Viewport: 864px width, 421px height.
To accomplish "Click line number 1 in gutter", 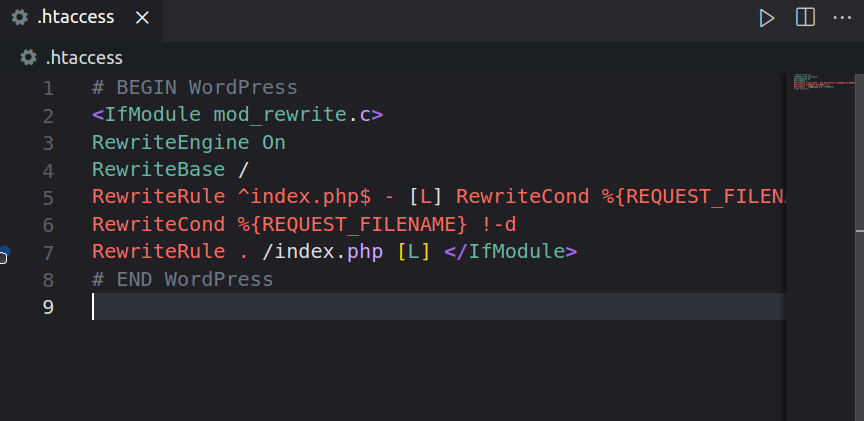I will point(48,88).
